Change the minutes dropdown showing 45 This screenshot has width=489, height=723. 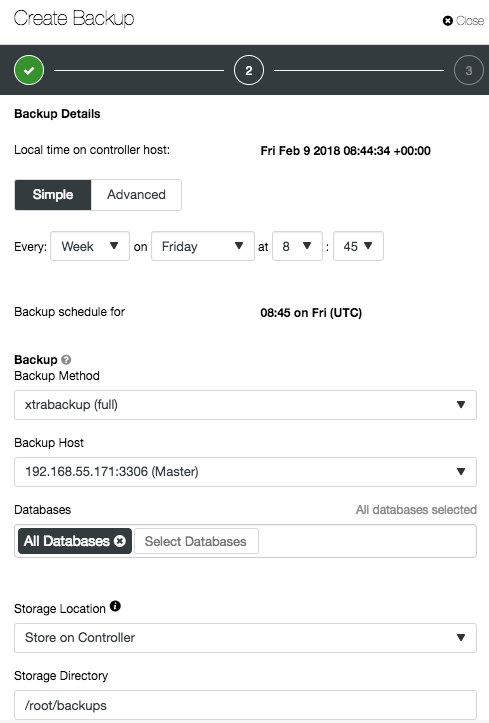(358, 246)
